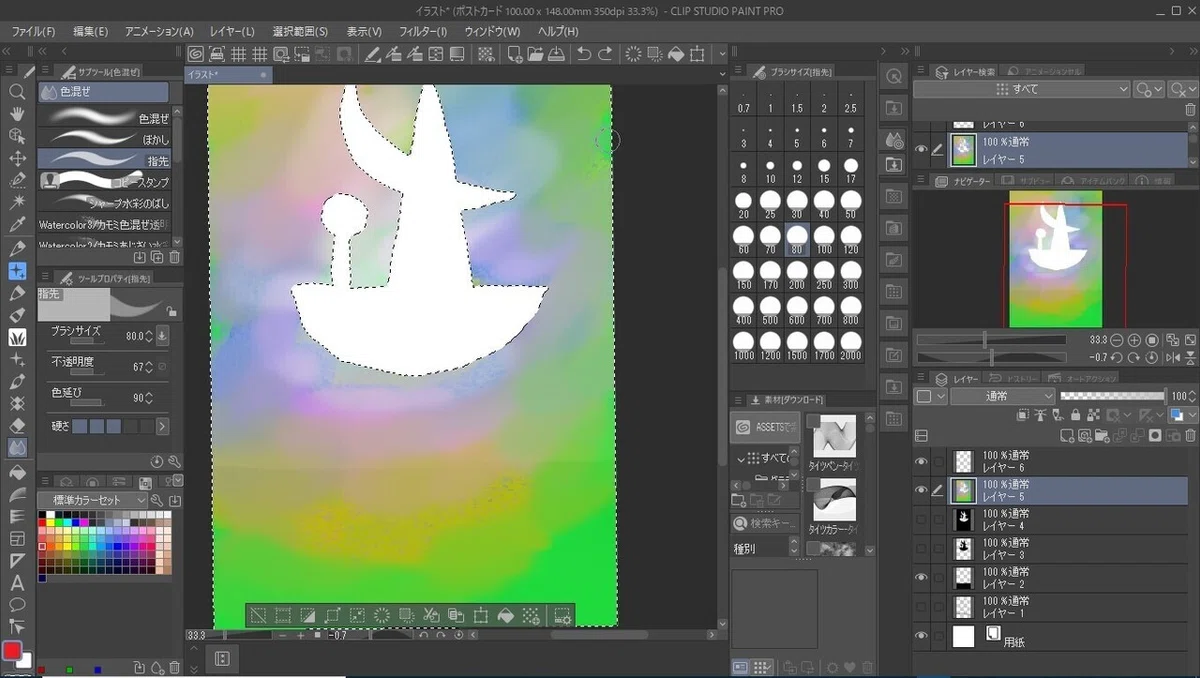Adjust the layer opacity slider

pos(1112,396)
